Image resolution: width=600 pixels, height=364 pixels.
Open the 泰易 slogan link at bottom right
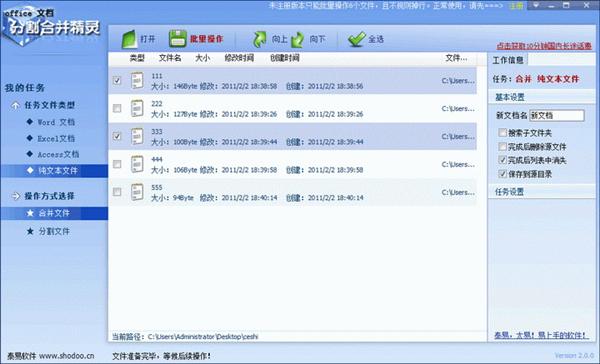(x=541, y=335)
